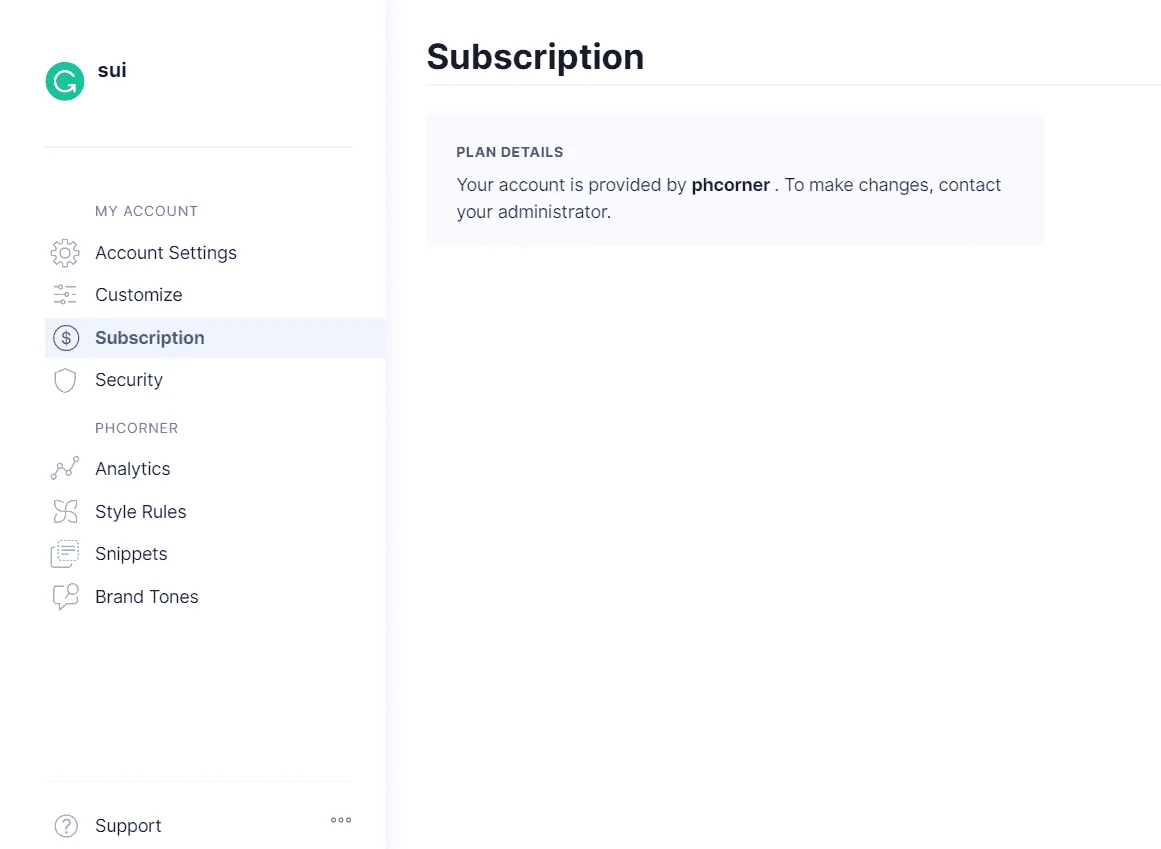Click the Customize sliders icon
1161x849 pixels.
tap(65, 295)
